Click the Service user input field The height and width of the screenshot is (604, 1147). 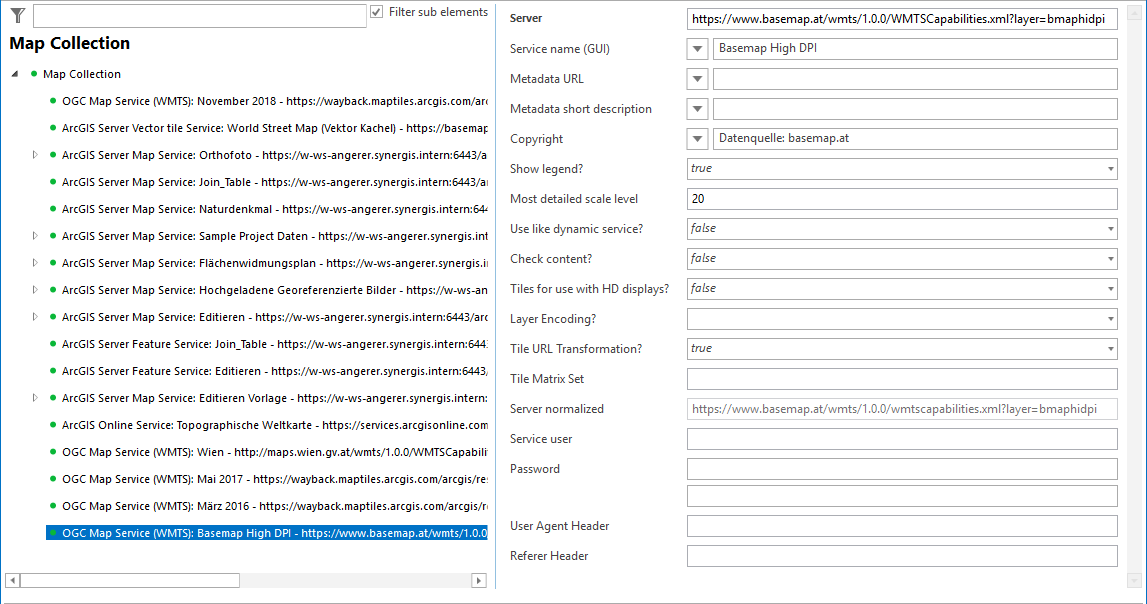tap(902, 439)
